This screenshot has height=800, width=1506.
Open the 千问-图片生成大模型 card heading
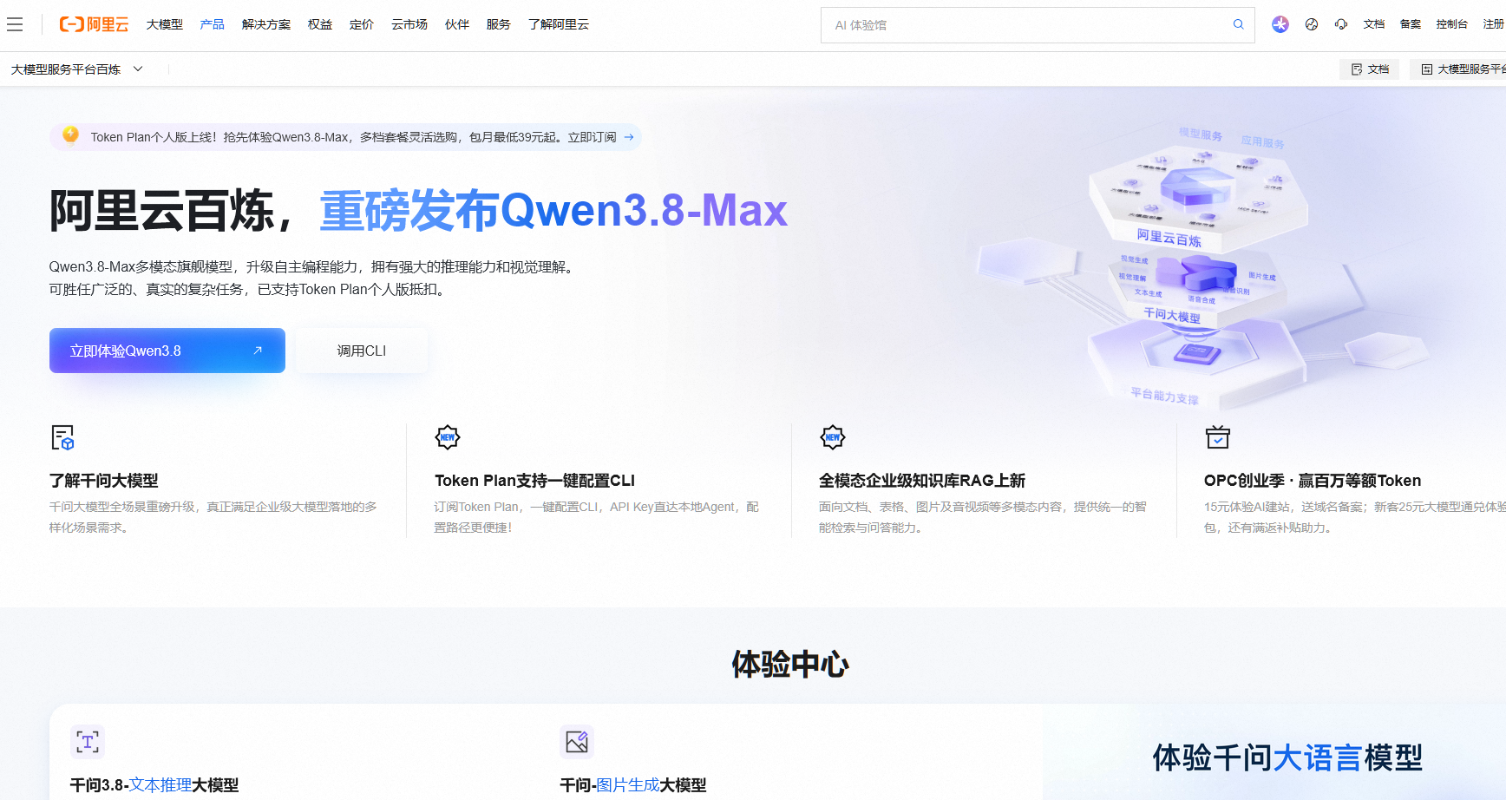click(633, 785)
